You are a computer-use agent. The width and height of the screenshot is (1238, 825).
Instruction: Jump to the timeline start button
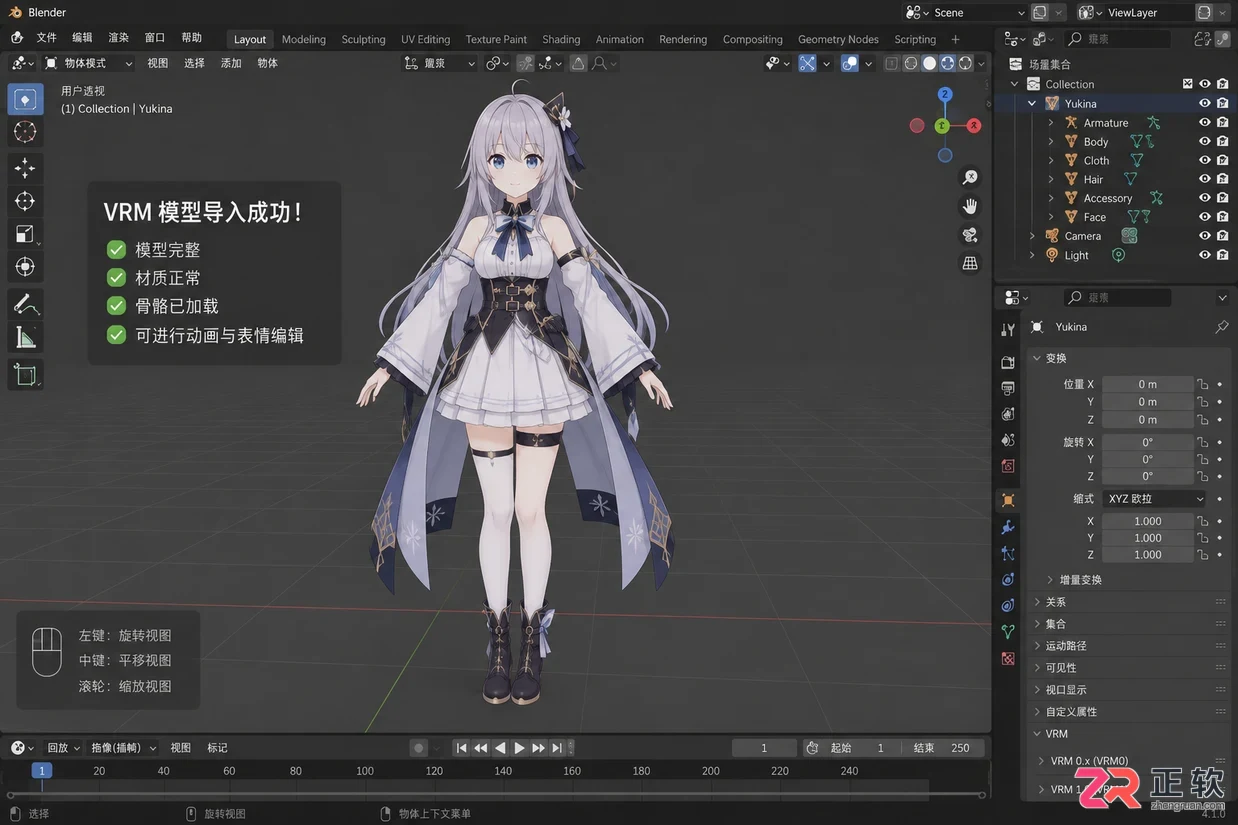tap(461, 748)
